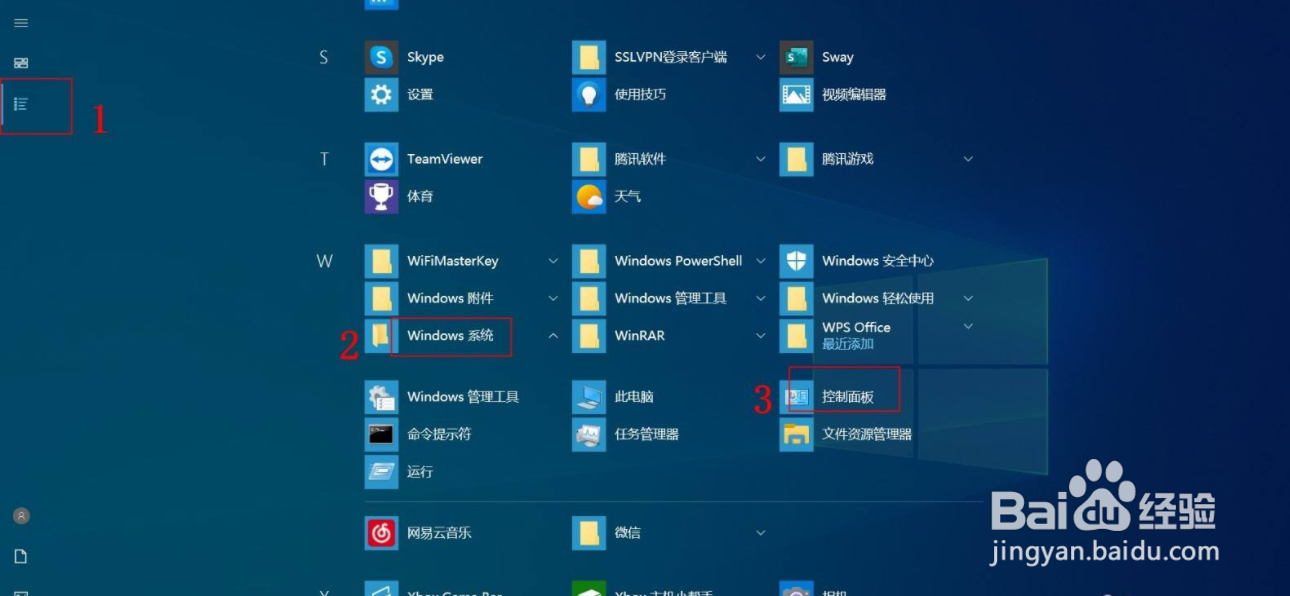Collapse the Windows 系统 folder

coord(553,337)
